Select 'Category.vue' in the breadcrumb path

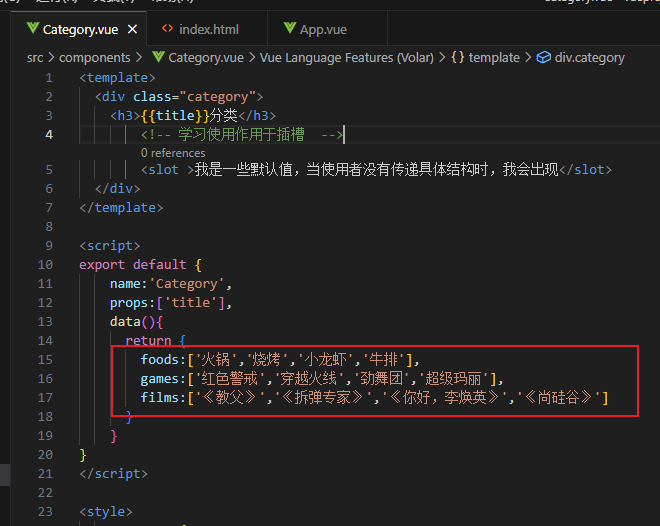[x=206, y=58]
